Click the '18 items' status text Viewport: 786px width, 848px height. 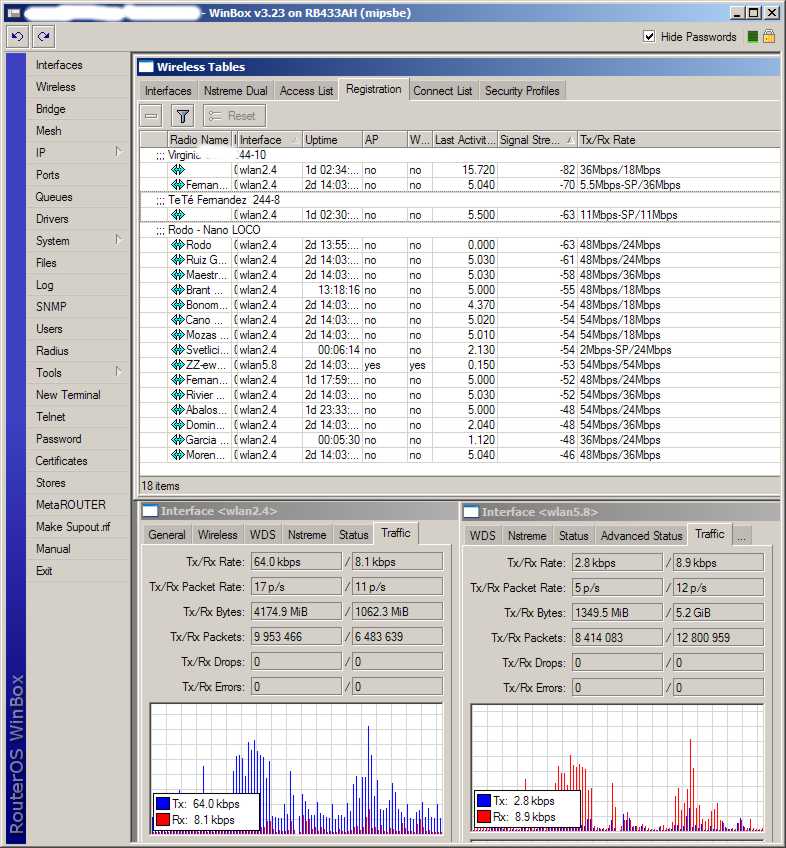[160, 486]
